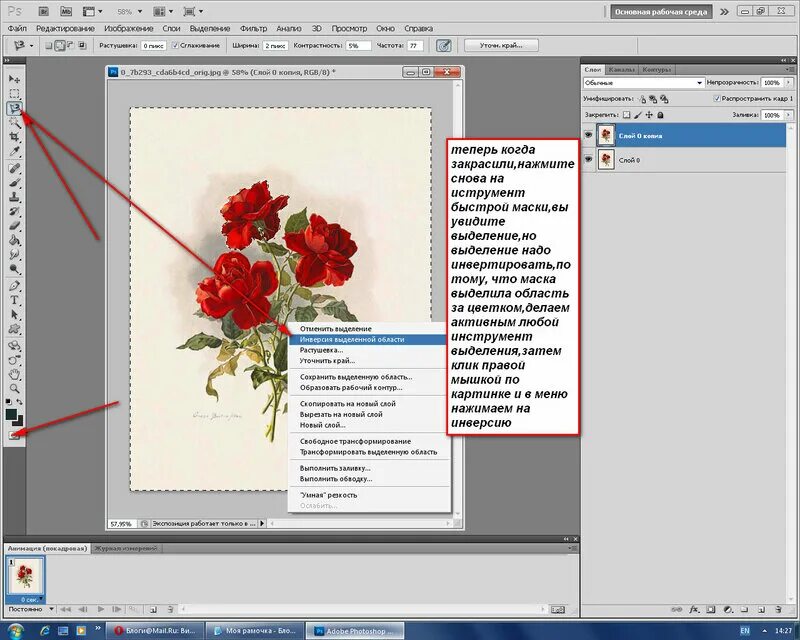Open the Фильтр menu

click(253, 29)
